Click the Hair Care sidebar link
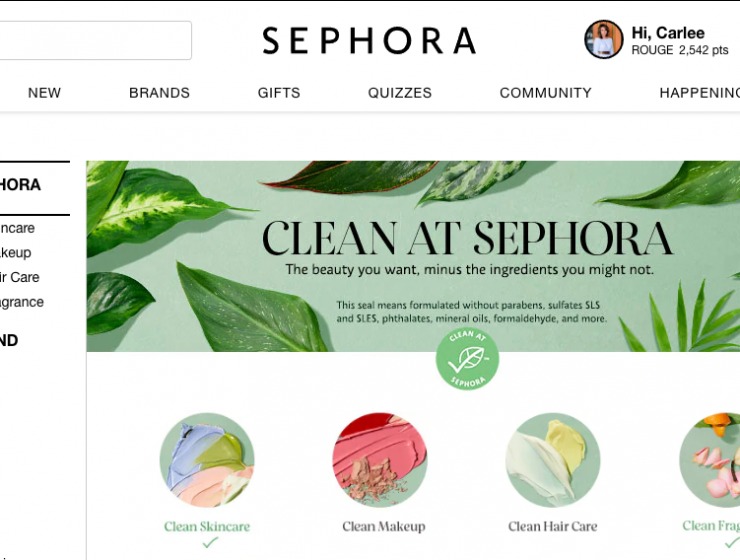This screenshot has width=740, height=560. tap(19, 277)
